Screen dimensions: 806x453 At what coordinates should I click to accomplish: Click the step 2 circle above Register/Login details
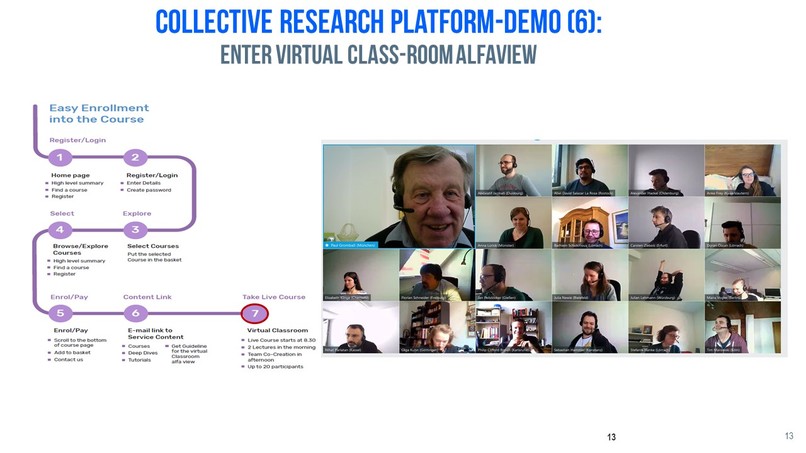click(135, 157)
